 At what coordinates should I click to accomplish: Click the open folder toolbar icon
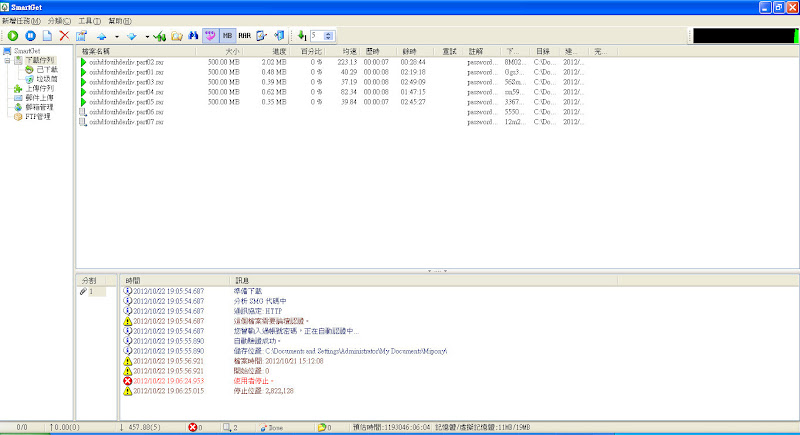point(176,35)
